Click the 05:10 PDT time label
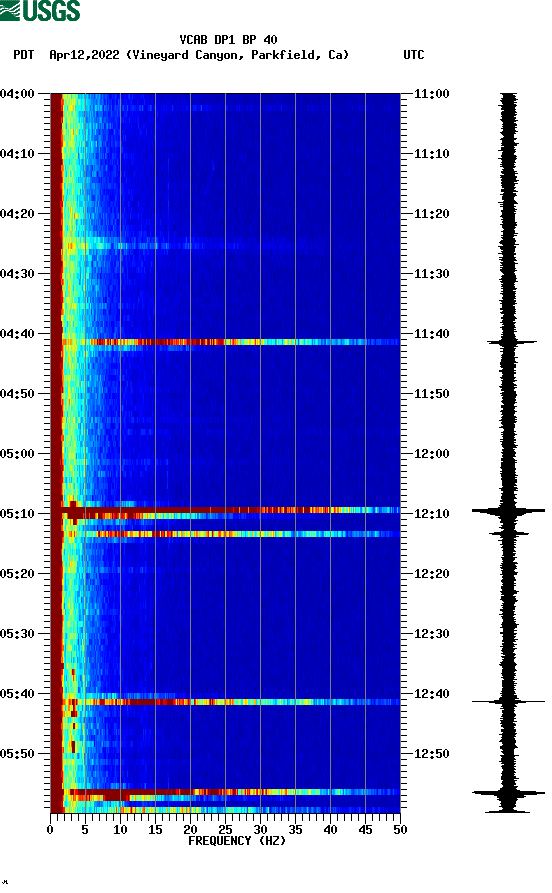Viewport: 552px width, 893px height. coord(17,514)
